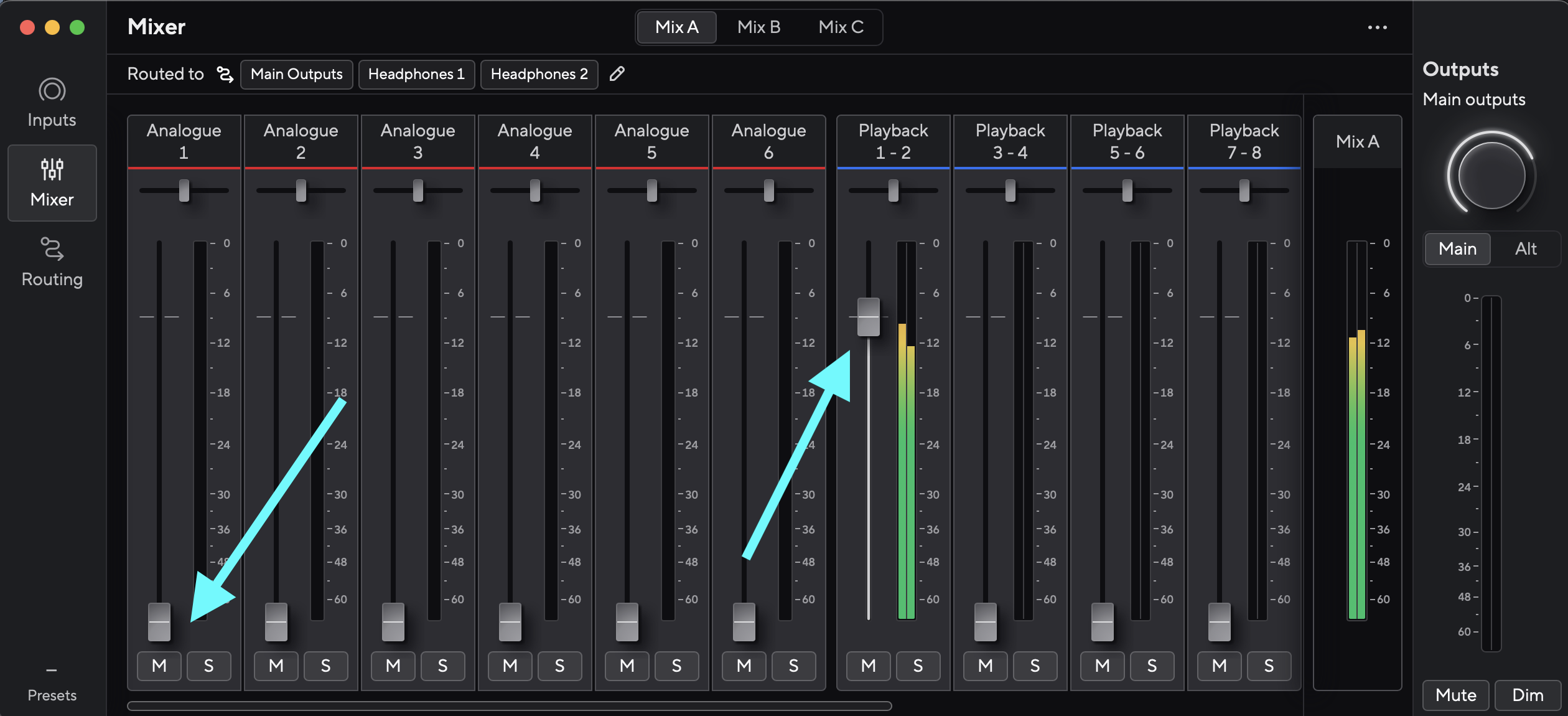The image size is (1568, 716).
Task: Select the Alt output option
Action: pos(1525,249)
